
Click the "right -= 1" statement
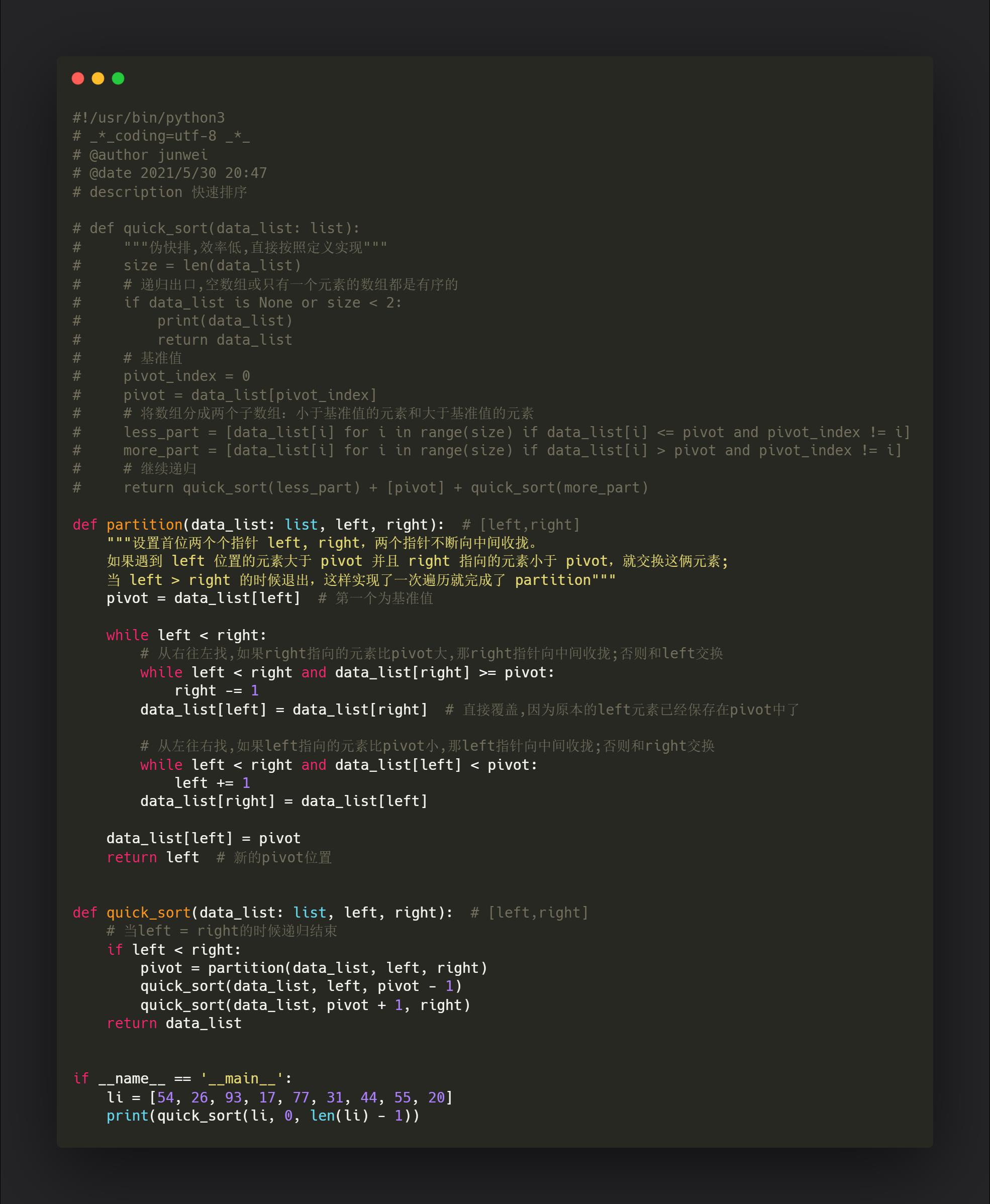click(217, 690)
